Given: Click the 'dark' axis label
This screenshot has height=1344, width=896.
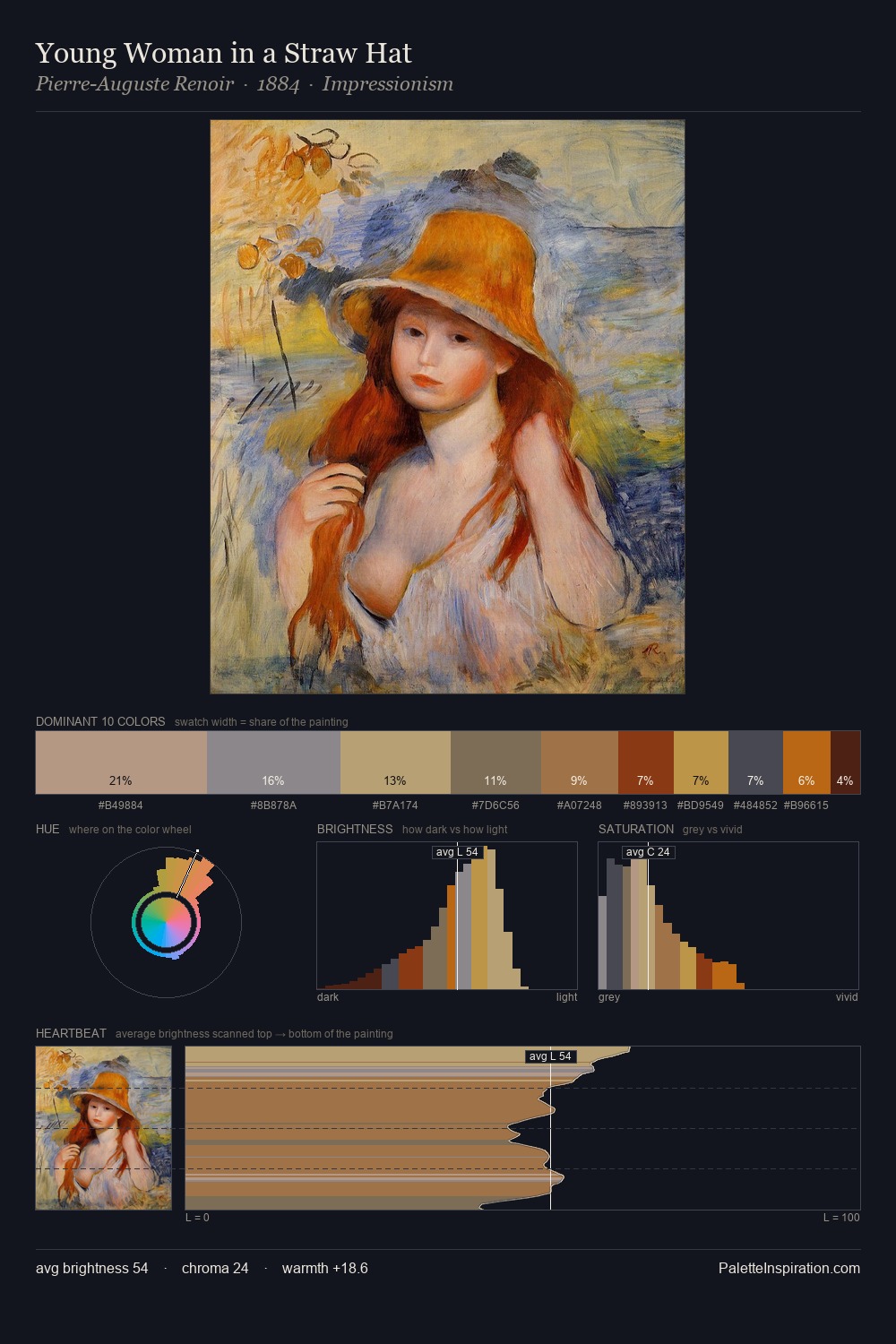Looking at the screenshot, I should click(328, 997).
